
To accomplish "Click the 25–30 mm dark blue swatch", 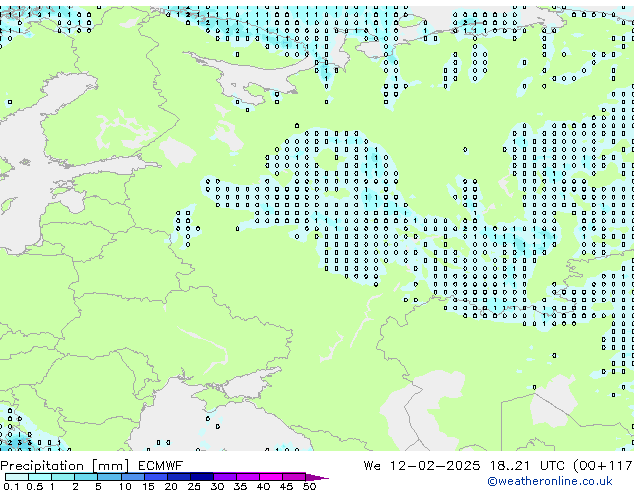I will pos(201,477).
